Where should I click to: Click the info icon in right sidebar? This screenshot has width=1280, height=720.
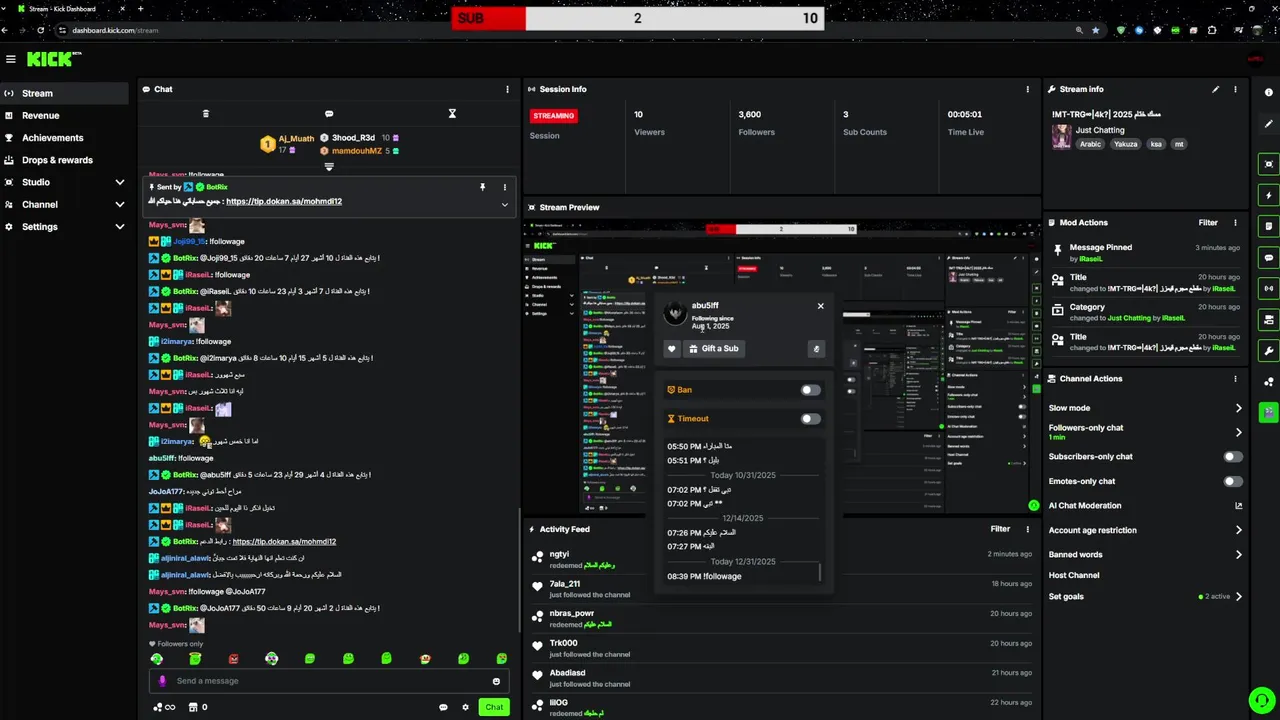coord(1269,93)
